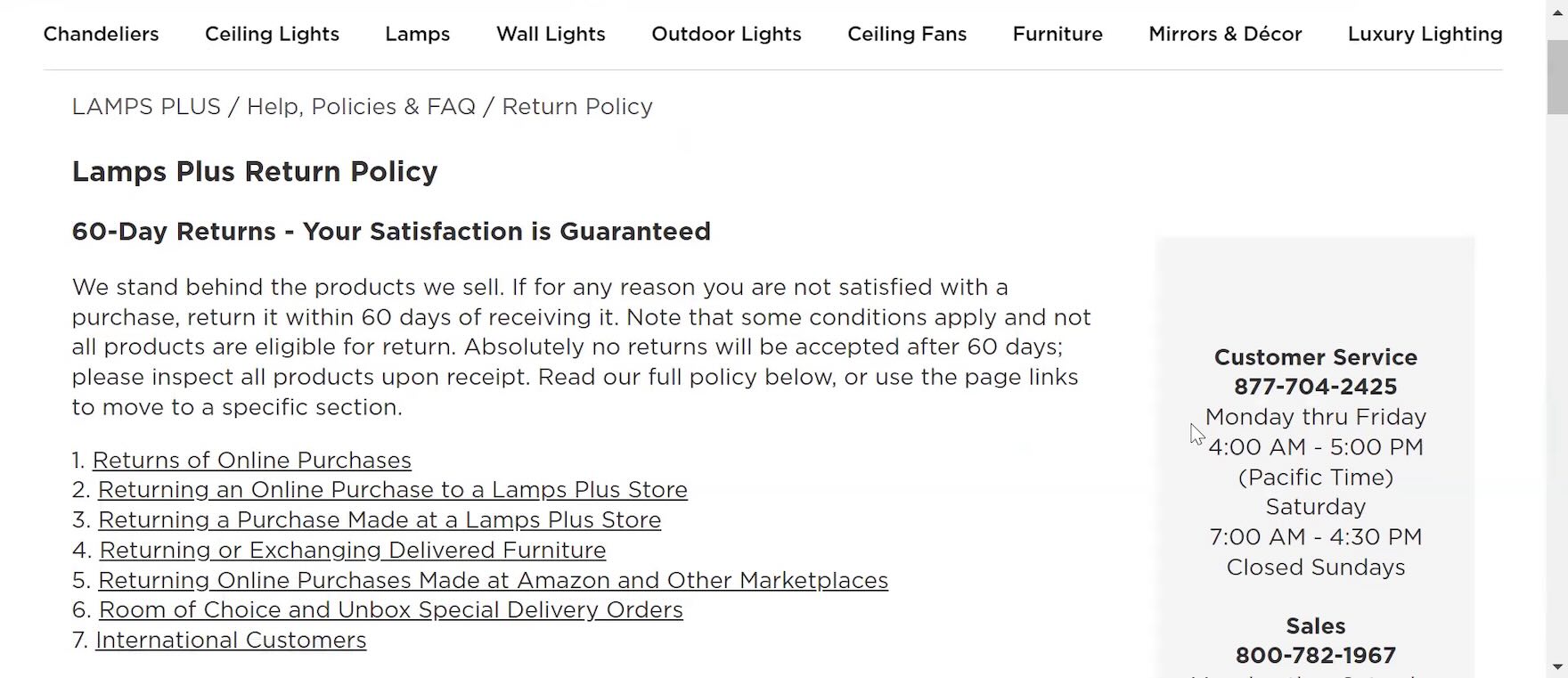Open the Ceiling Lights category
Viewport: 1568px width, 678px height.
(272, 34)
